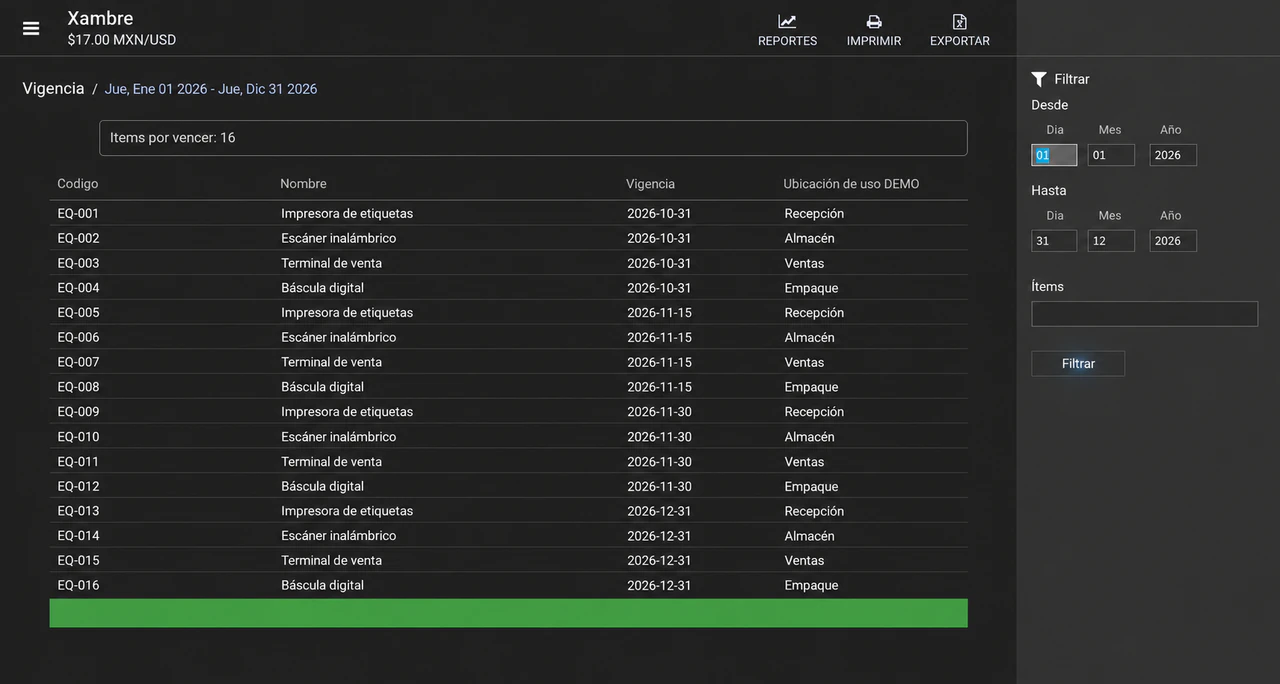
Task: Select row code EQ-016
Action: [x=78, y=585]
